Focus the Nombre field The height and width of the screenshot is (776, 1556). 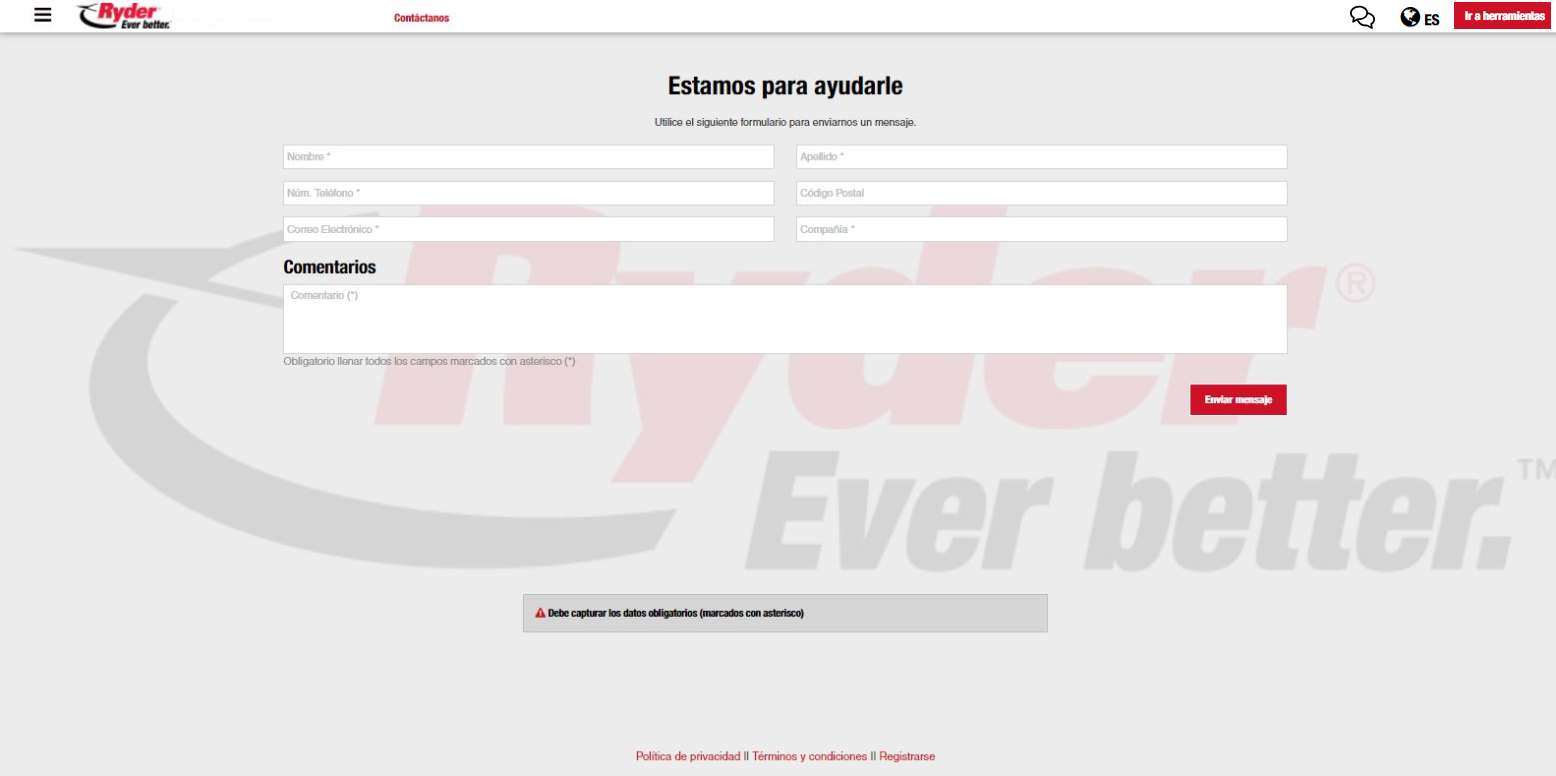(x=529, y=157)
